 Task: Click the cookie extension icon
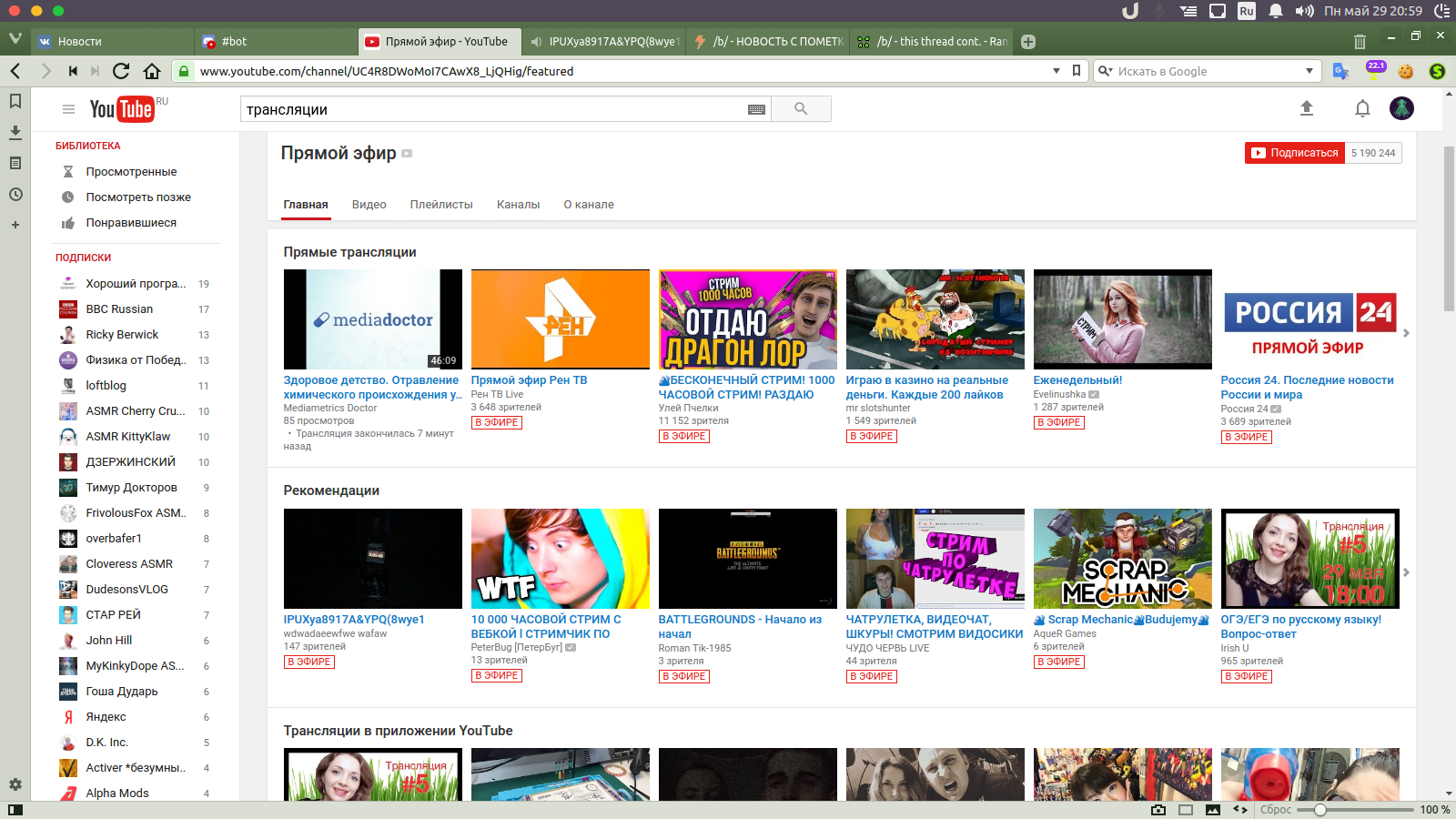tap(1406, 71)
